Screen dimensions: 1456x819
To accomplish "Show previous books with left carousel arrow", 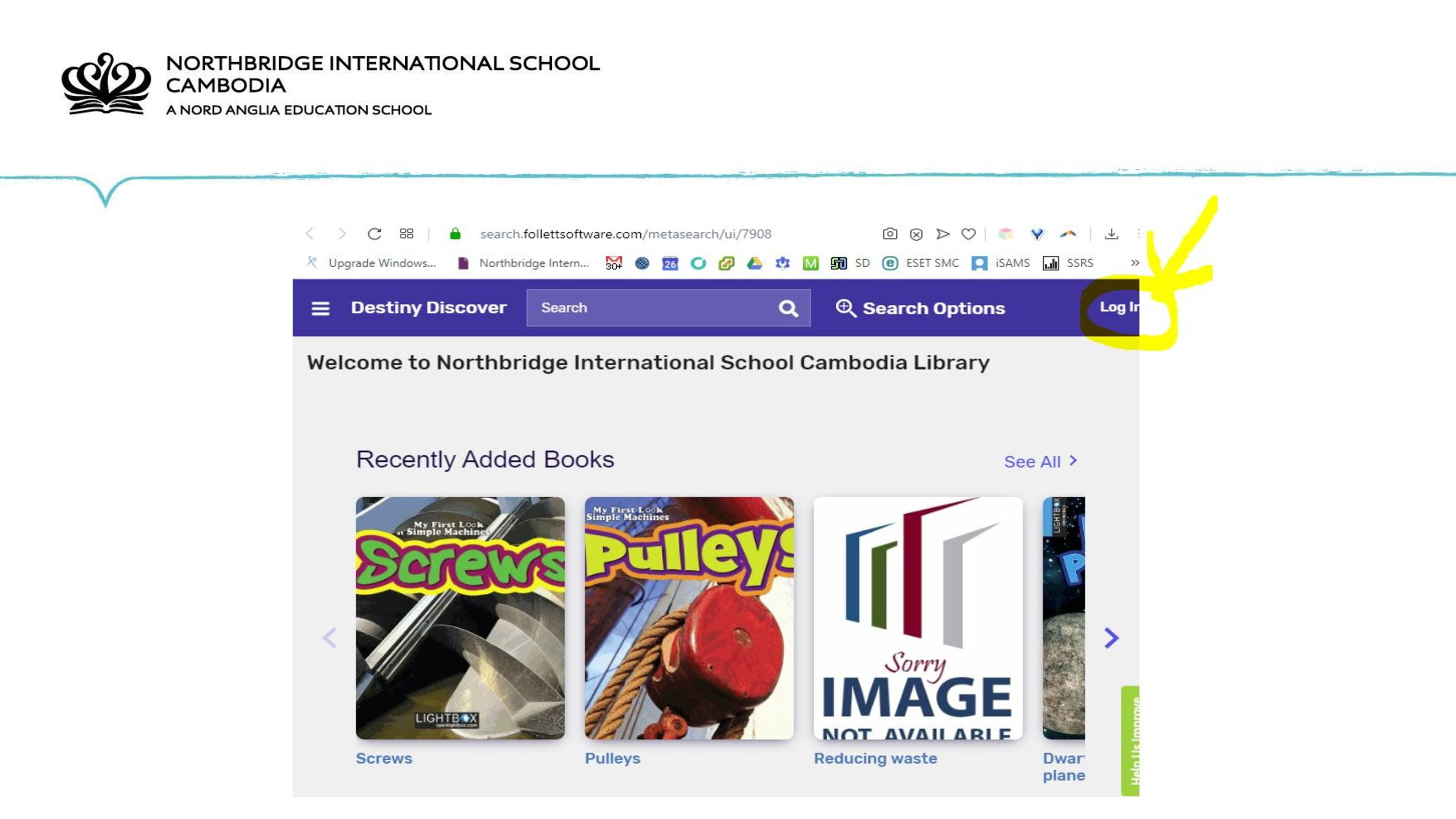I will (330, 638).
